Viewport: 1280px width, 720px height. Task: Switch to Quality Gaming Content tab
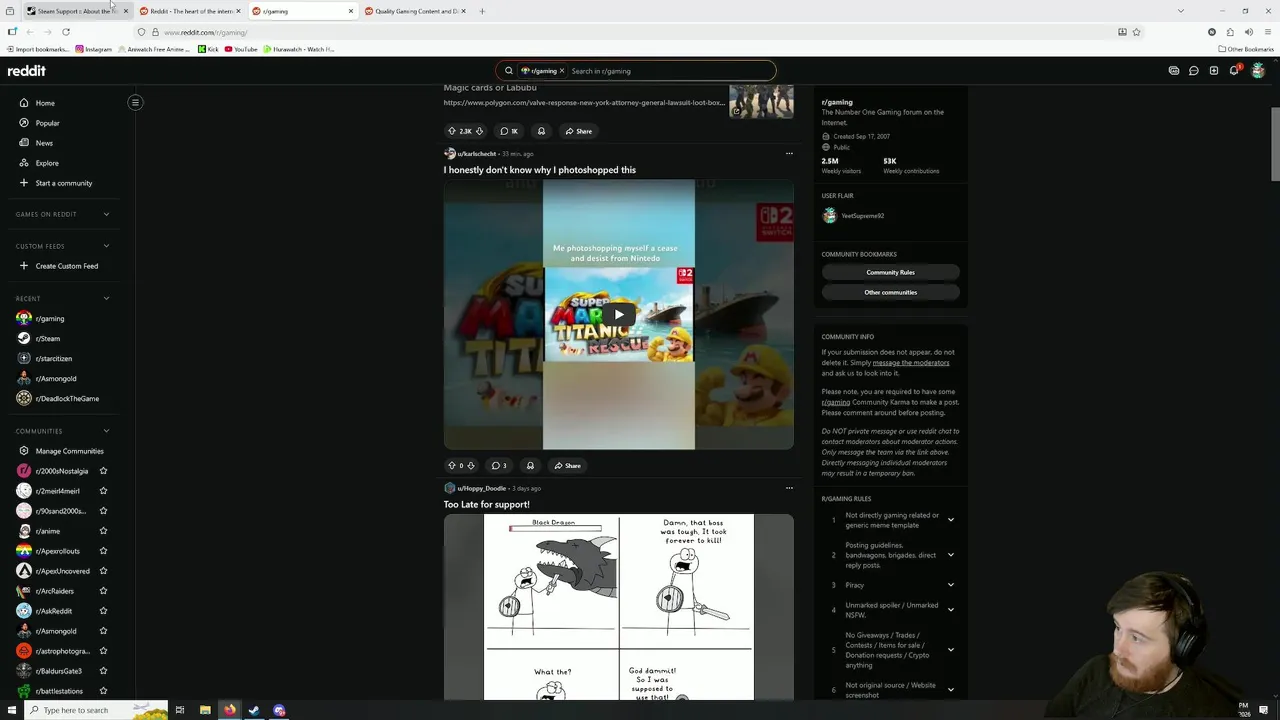coord(415,11)
